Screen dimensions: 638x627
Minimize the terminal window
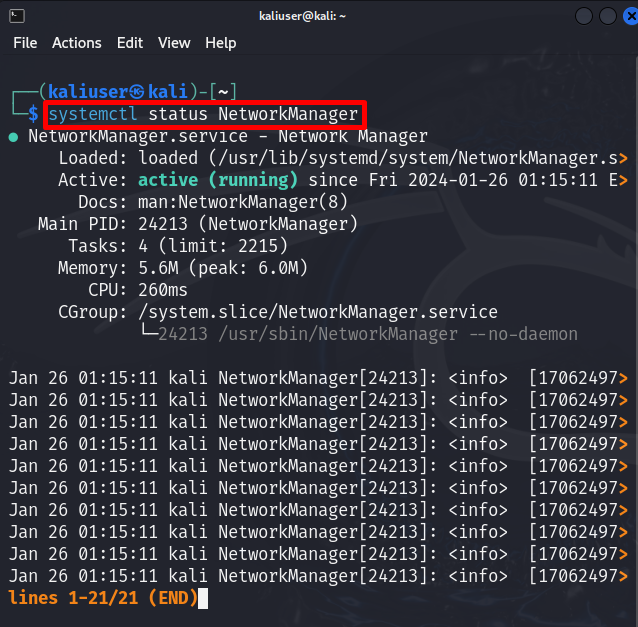[583, 16]
